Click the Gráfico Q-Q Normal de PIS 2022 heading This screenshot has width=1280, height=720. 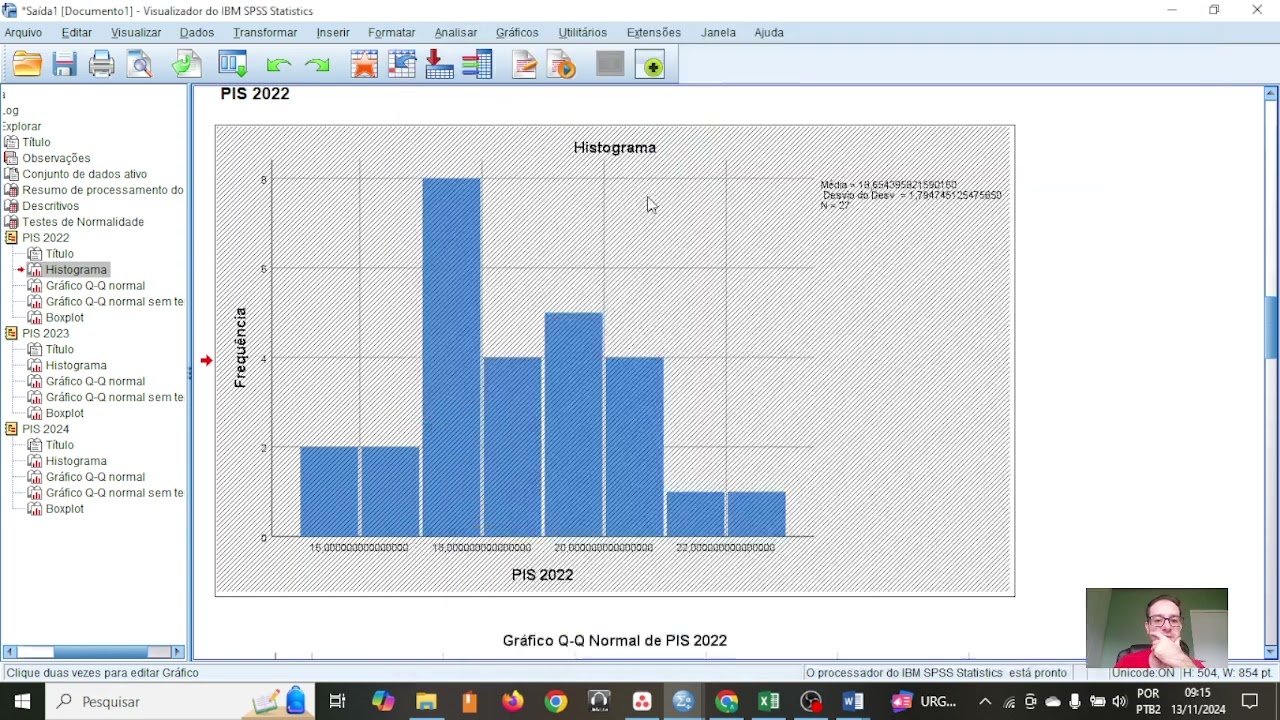615,641
